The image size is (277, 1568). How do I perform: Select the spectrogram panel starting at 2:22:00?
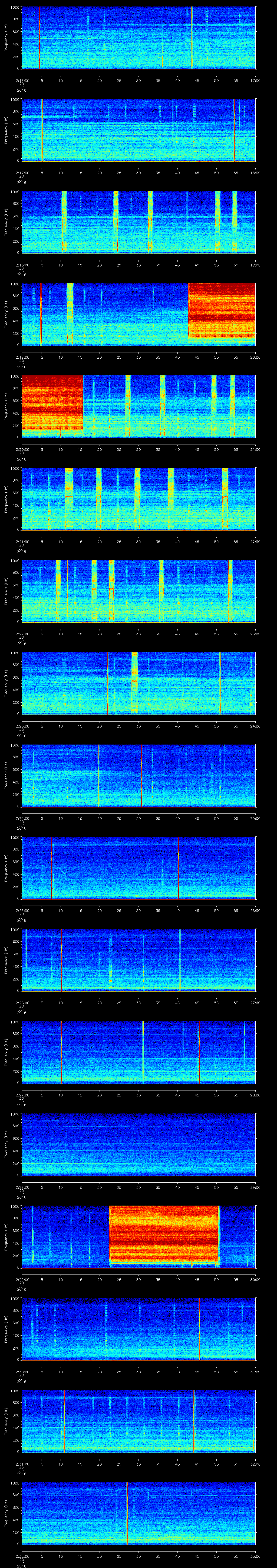coord(138,591)
